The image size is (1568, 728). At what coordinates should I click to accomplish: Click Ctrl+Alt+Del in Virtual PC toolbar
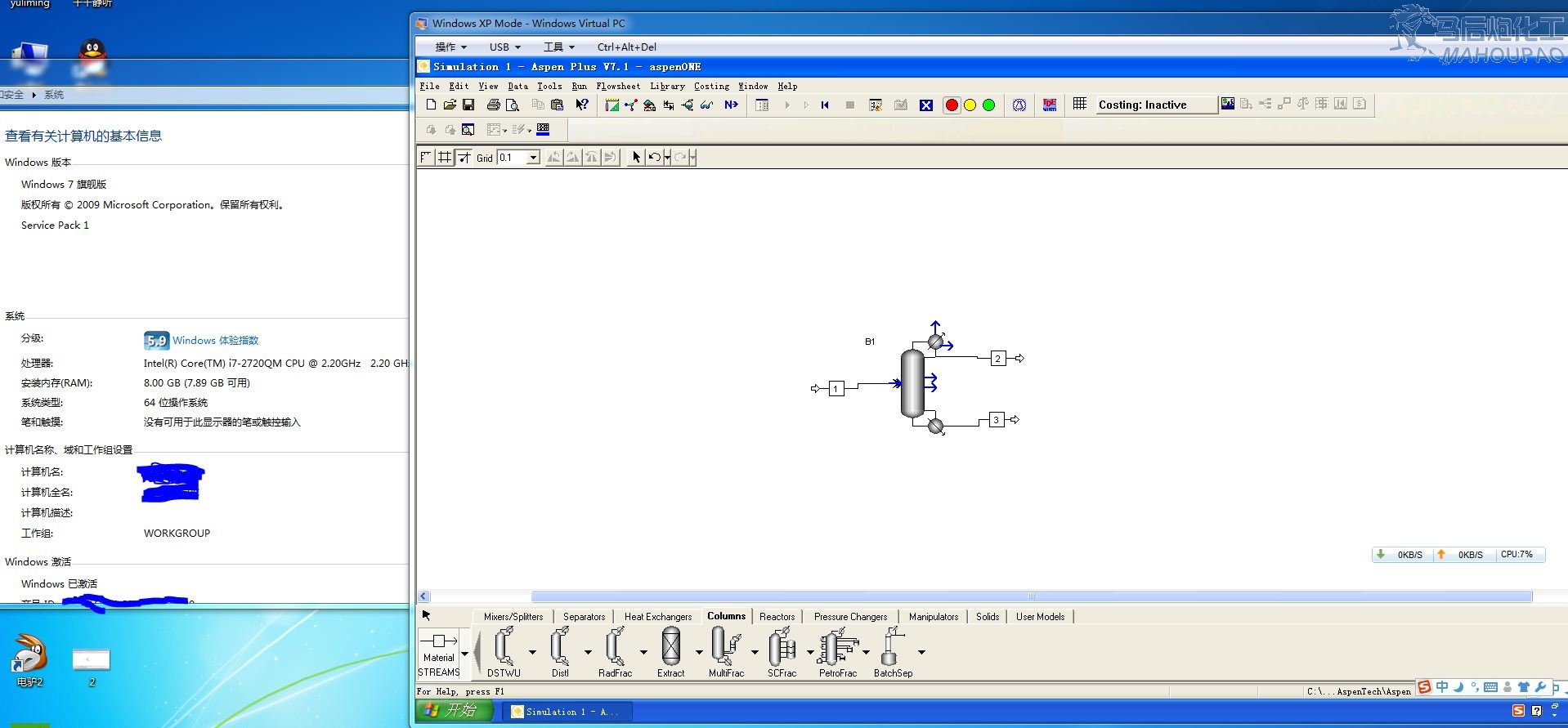click(626, 47)
